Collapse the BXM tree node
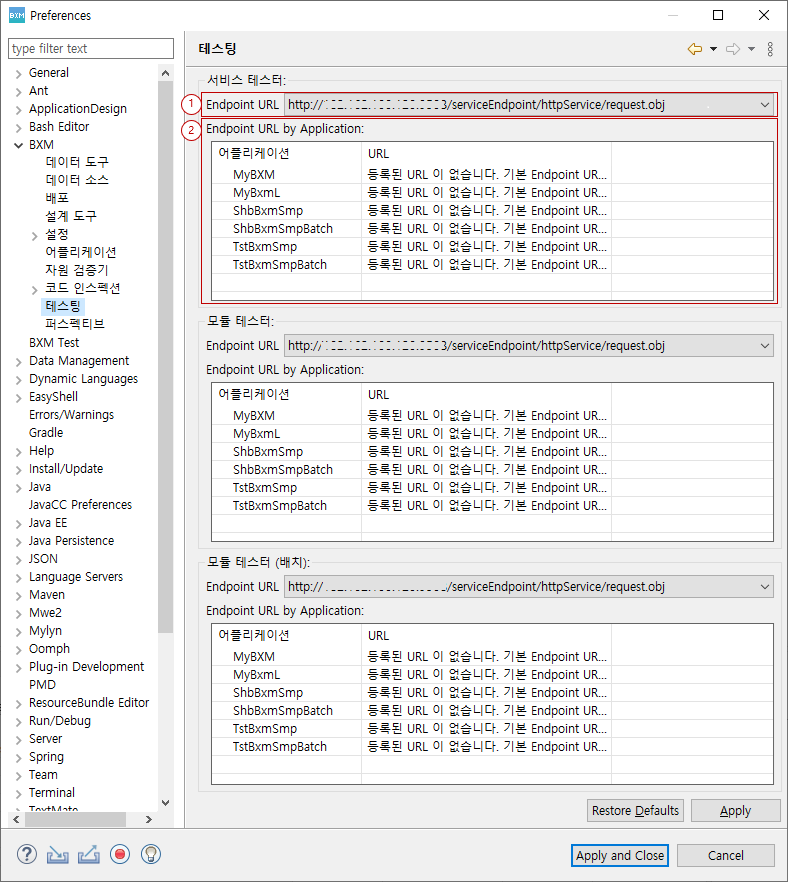The width and height of the screenshot is (788, 882). coord(18,145)
